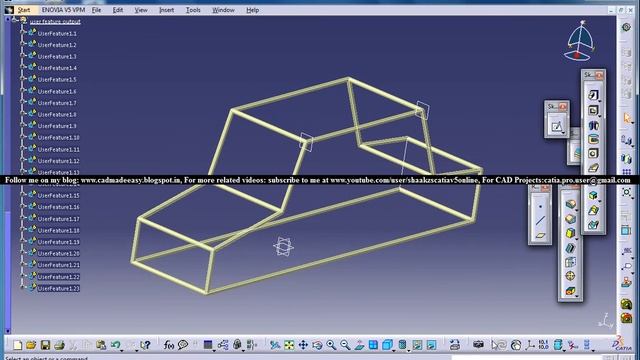The width and height of the screenshot is (640, 360).
Task: Save the document with floppy icon
Action: (45, 345)
